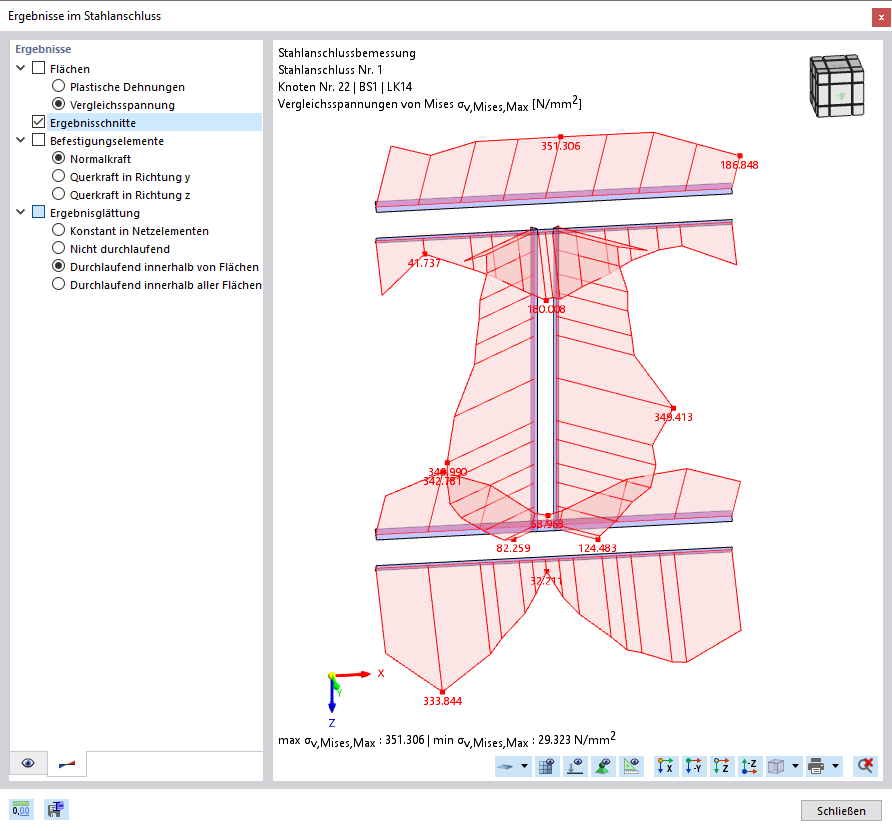Viewport: 892px width, 831px height.
Task: Uncheck the Ergebnisschnitte checkbox
Action: coord(39,122)
